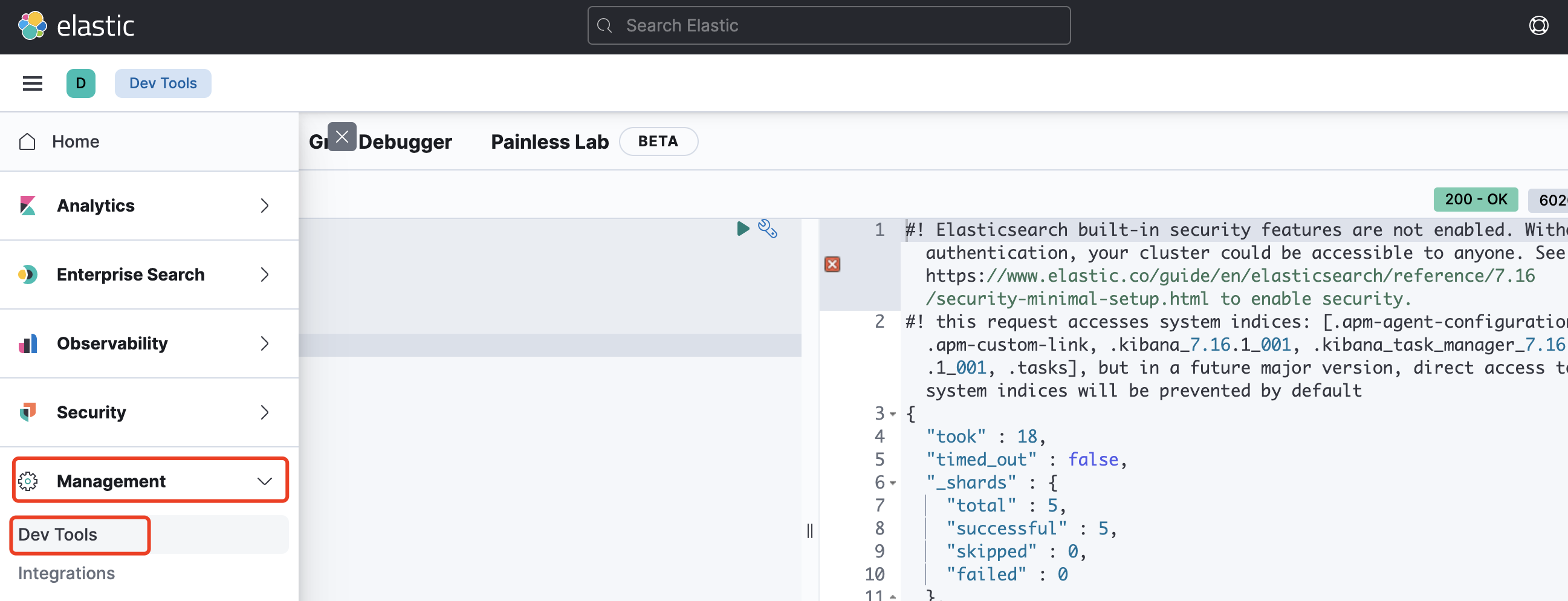Expand the Security section chevron
This screenshot has width=1568, height=601.
[264, 412]
